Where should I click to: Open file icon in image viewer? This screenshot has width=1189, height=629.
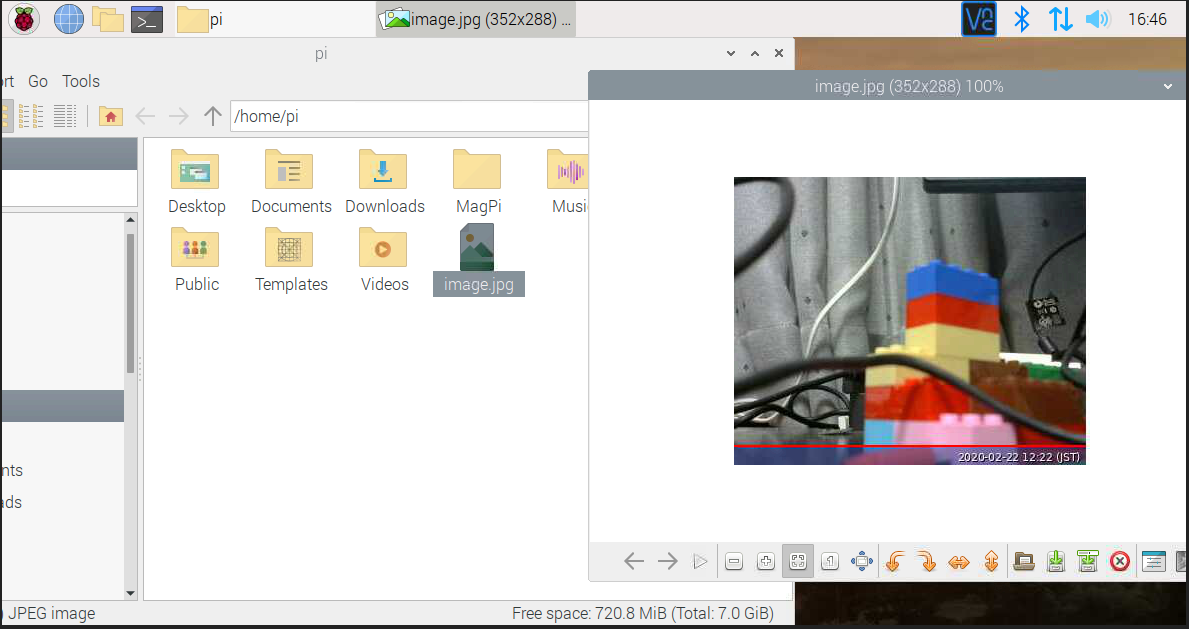tap(1023, 562)
